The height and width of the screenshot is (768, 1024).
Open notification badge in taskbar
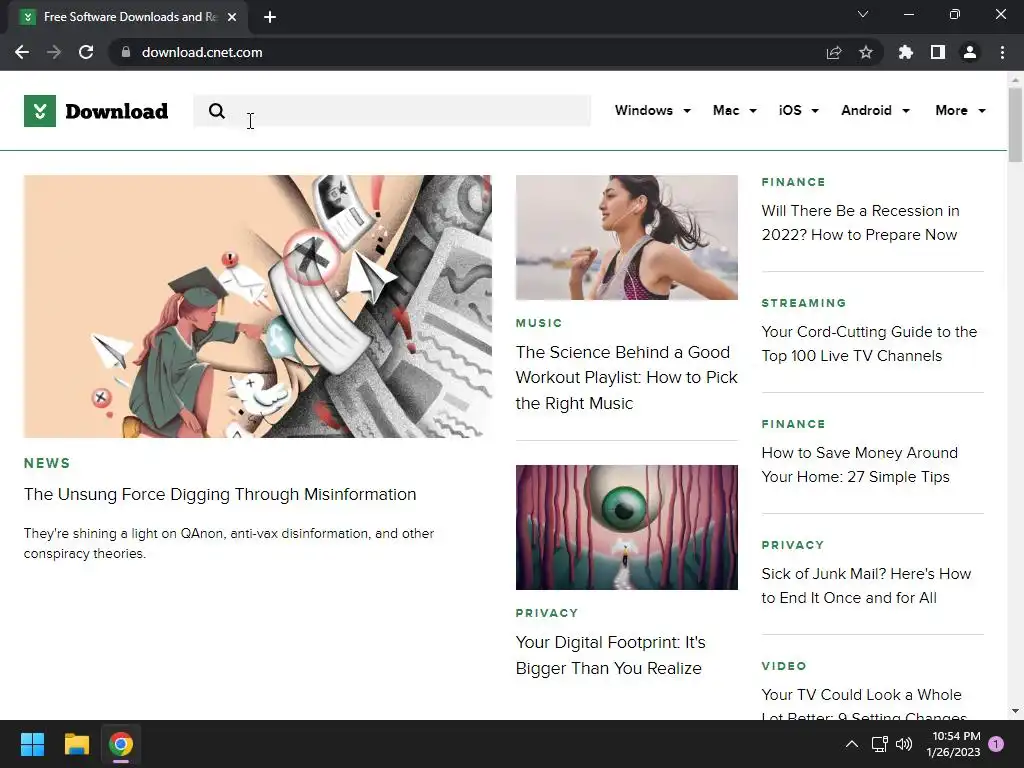click(996, 744)
